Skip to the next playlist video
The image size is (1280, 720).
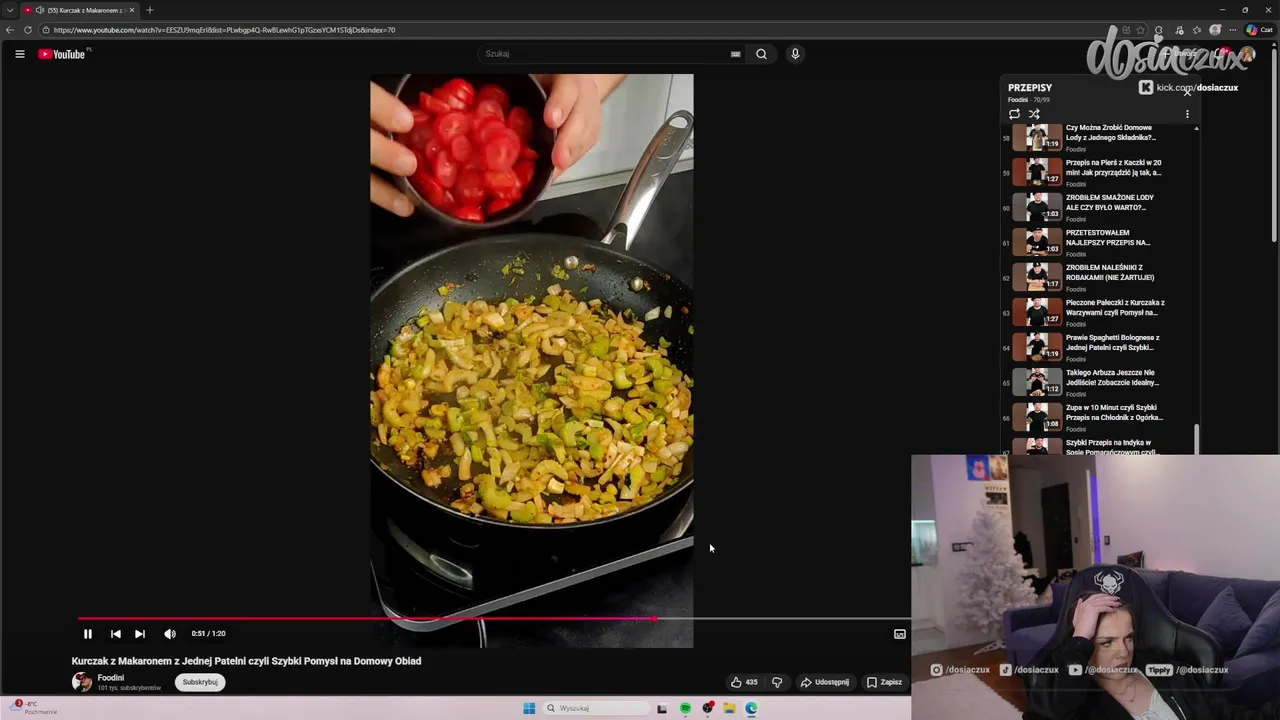coord(140,634)
